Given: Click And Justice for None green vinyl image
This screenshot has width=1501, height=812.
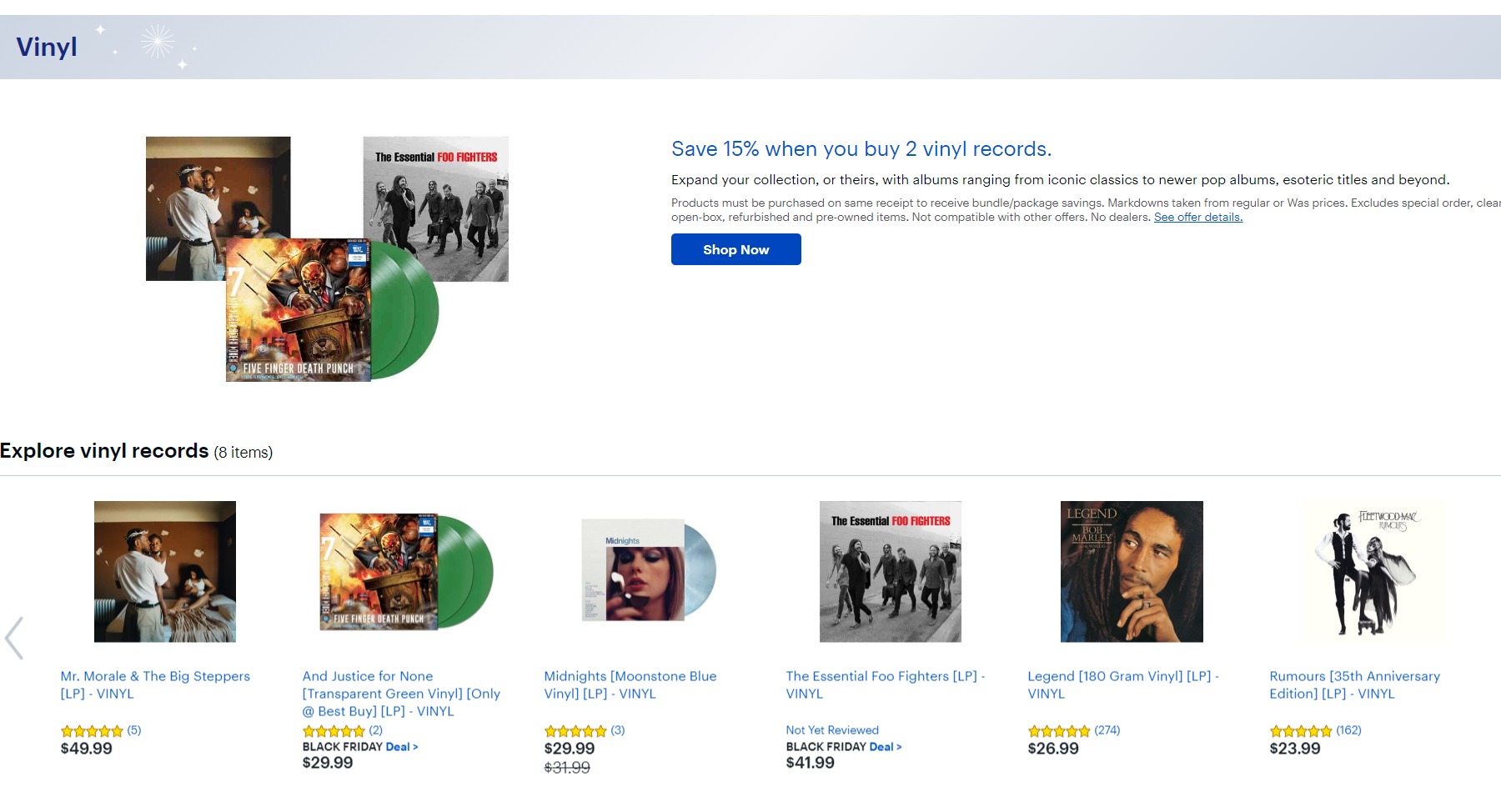Looking at the screenshot, I should coord(406,572).
